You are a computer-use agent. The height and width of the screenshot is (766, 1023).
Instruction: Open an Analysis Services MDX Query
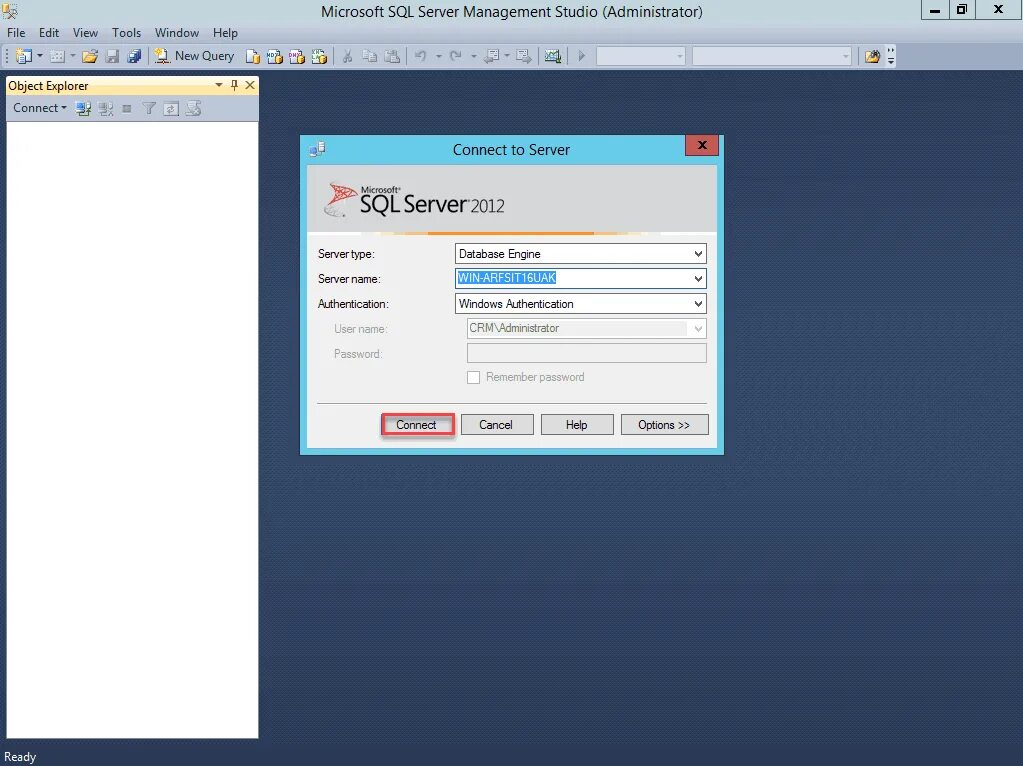pos(275,56)
